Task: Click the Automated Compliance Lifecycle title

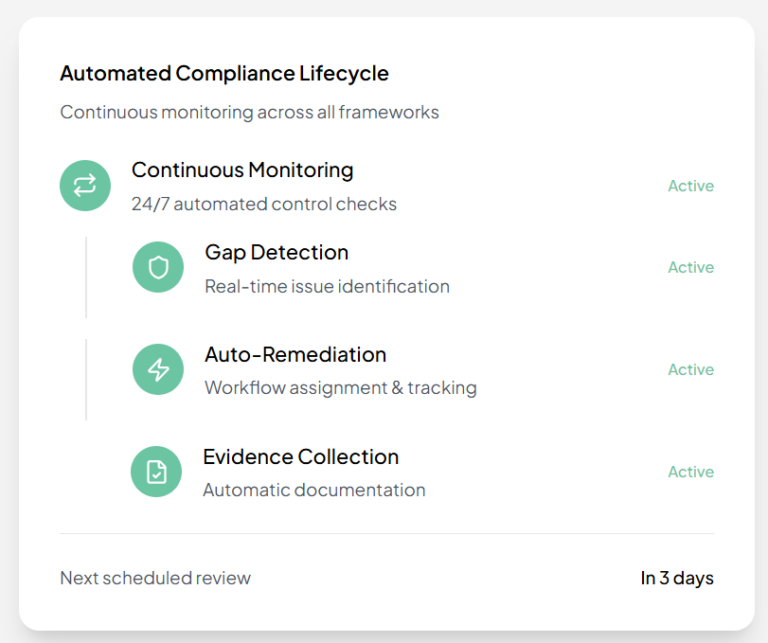Action: click(x=224, y=73)
